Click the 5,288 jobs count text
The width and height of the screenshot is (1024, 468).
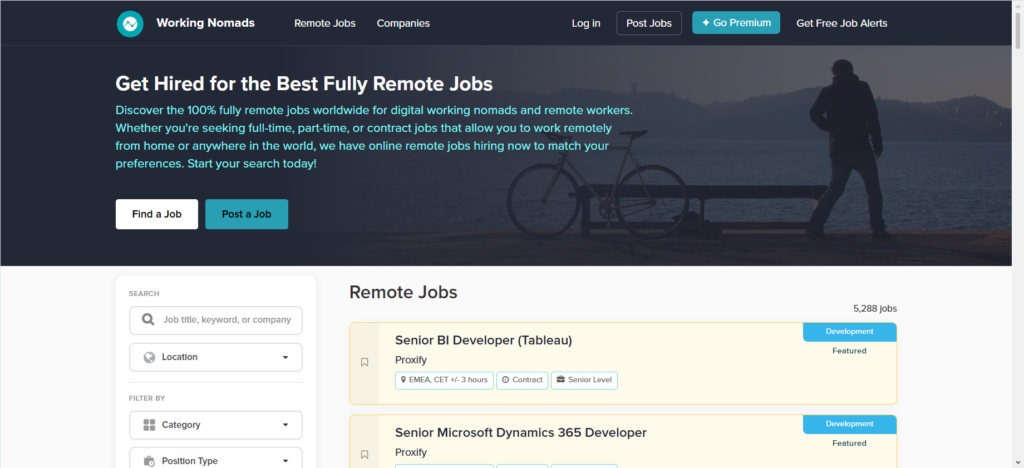coord(875,309)
